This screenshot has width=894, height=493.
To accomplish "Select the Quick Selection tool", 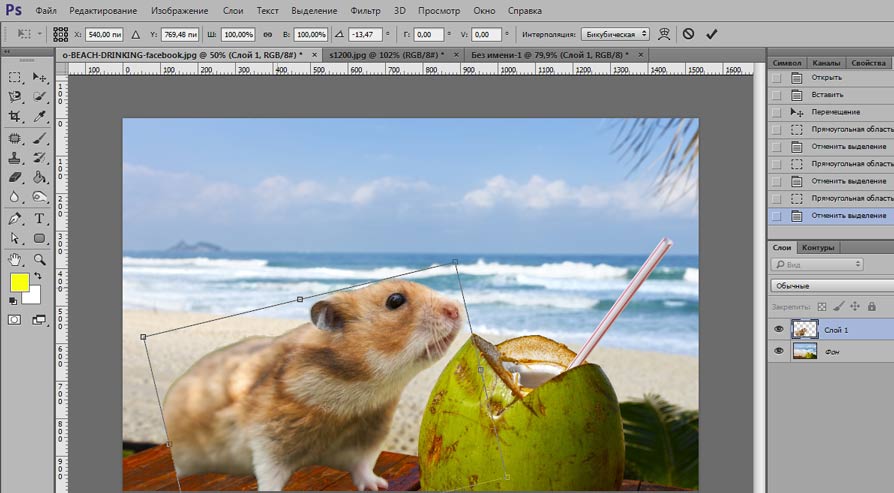I will [x=39, y=96].
